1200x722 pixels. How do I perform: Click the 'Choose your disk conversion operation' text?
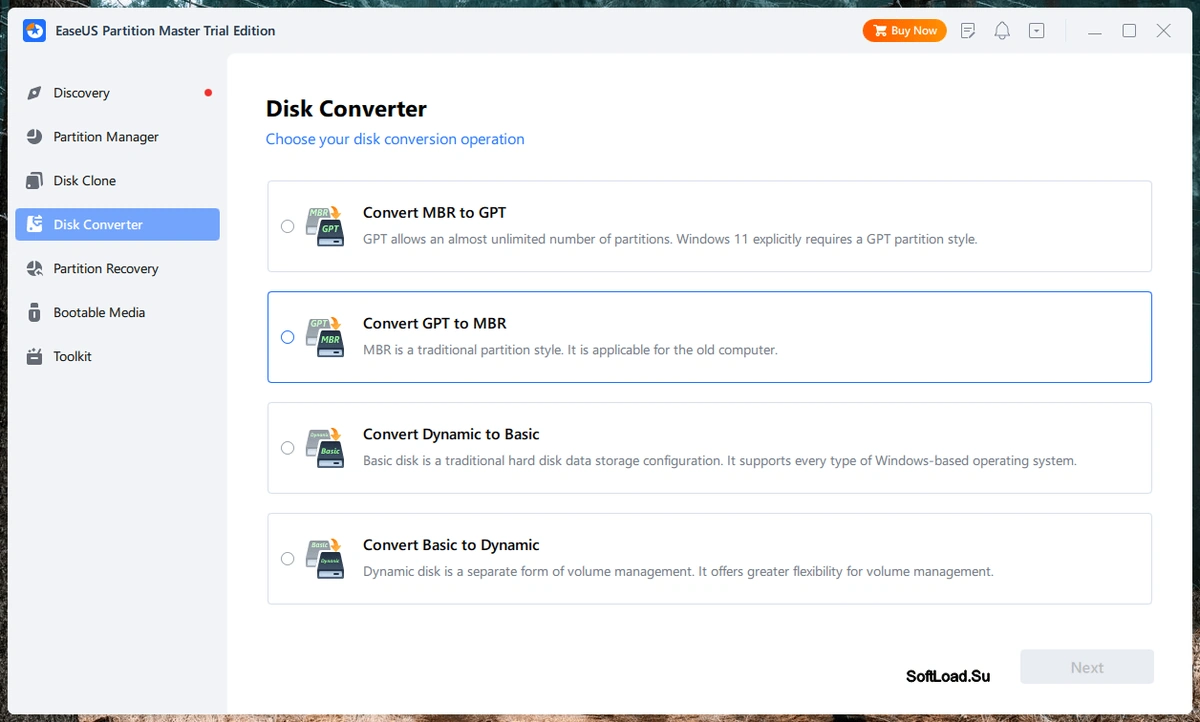pyautogui.click(x=395, y=139)
